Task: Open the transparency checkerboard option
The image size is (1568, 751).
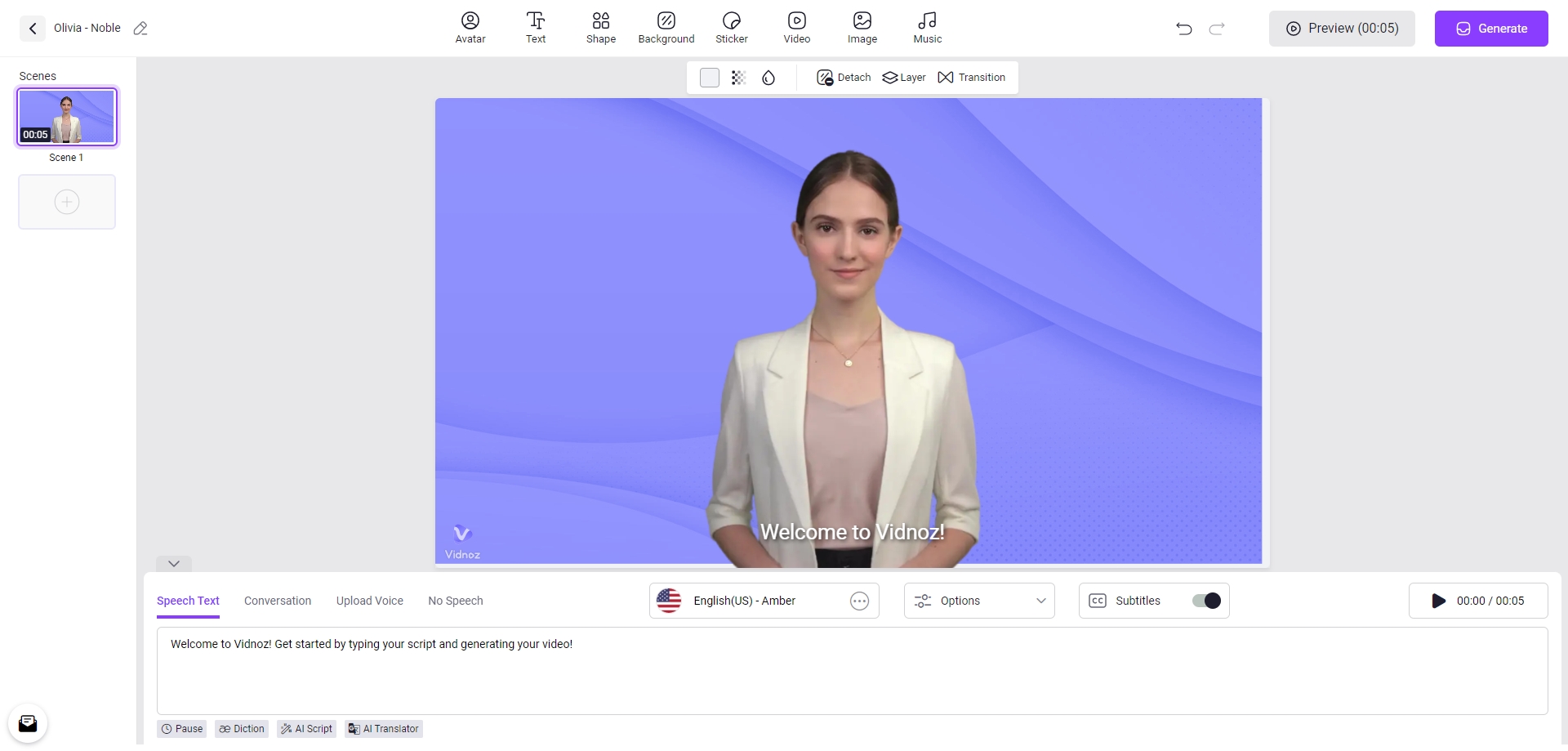Action: coord(739,78)
